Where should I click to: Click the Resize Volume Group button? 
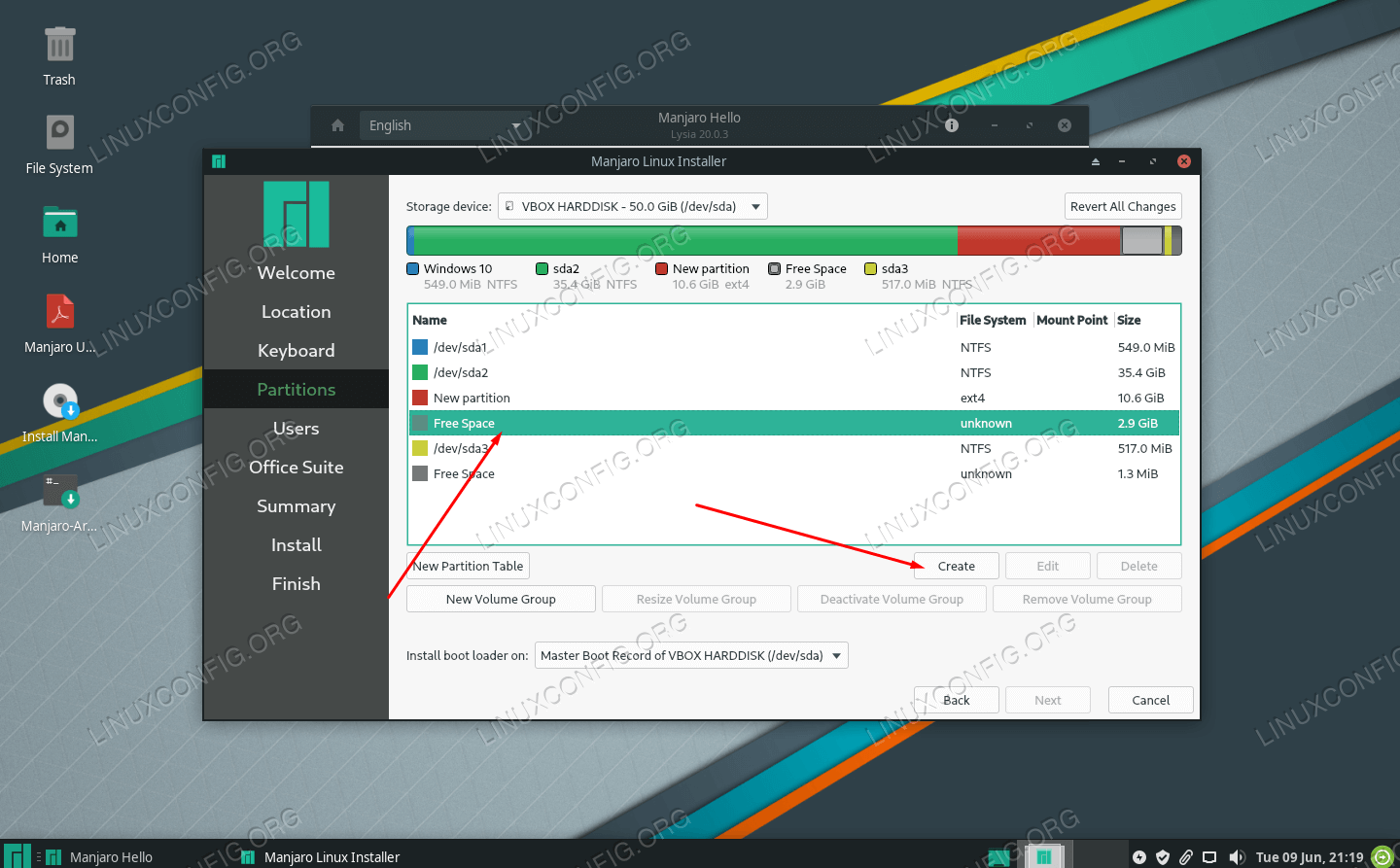pos(696,599)
